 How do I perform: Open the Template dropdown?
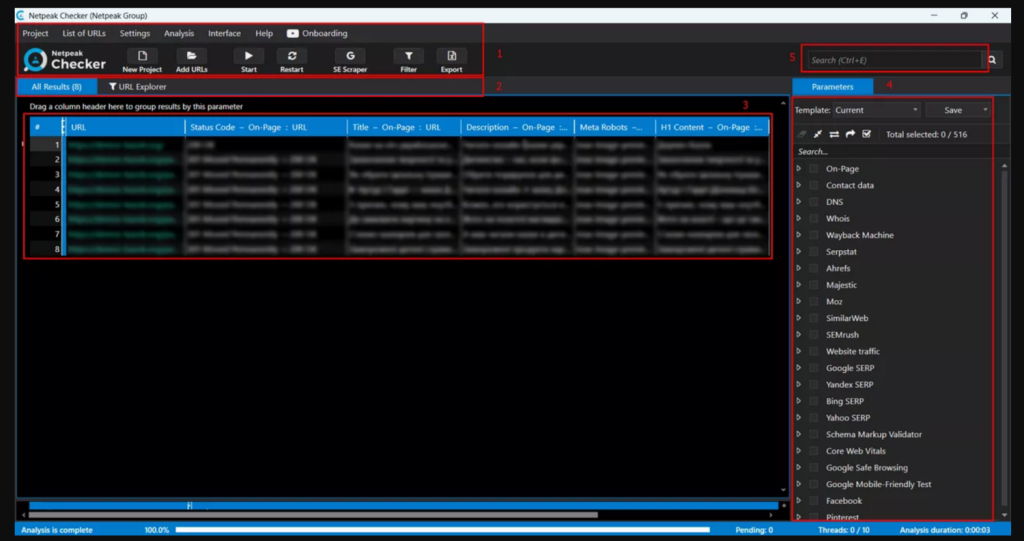[x=877, y=110]
